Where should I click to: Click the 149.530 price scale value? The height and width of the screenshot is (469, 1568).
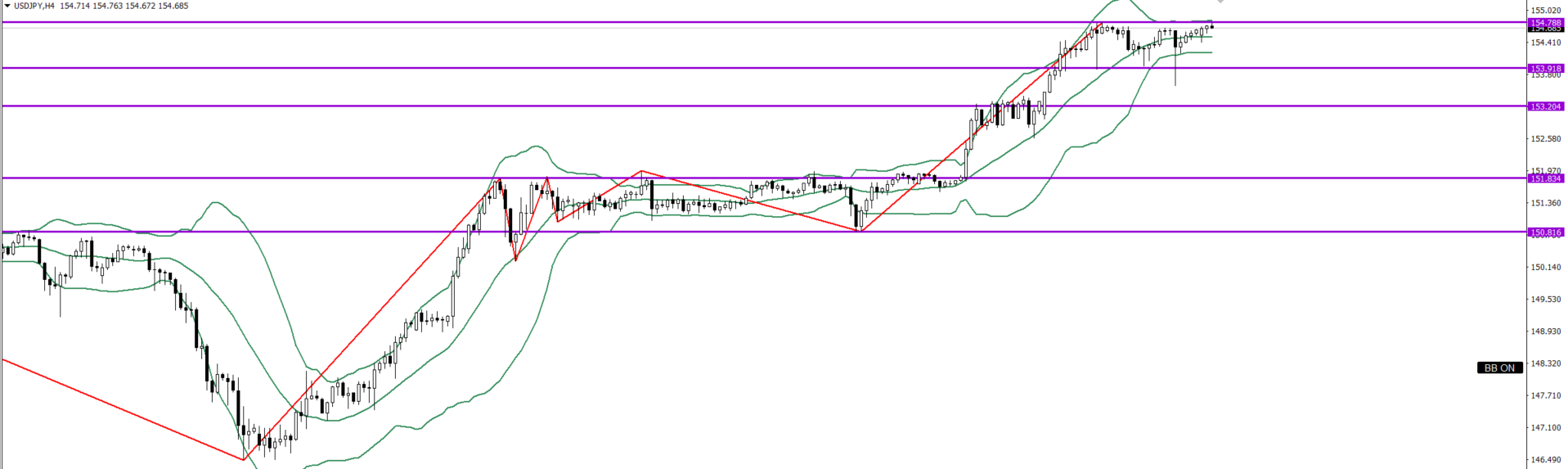tap(1546, 300)
